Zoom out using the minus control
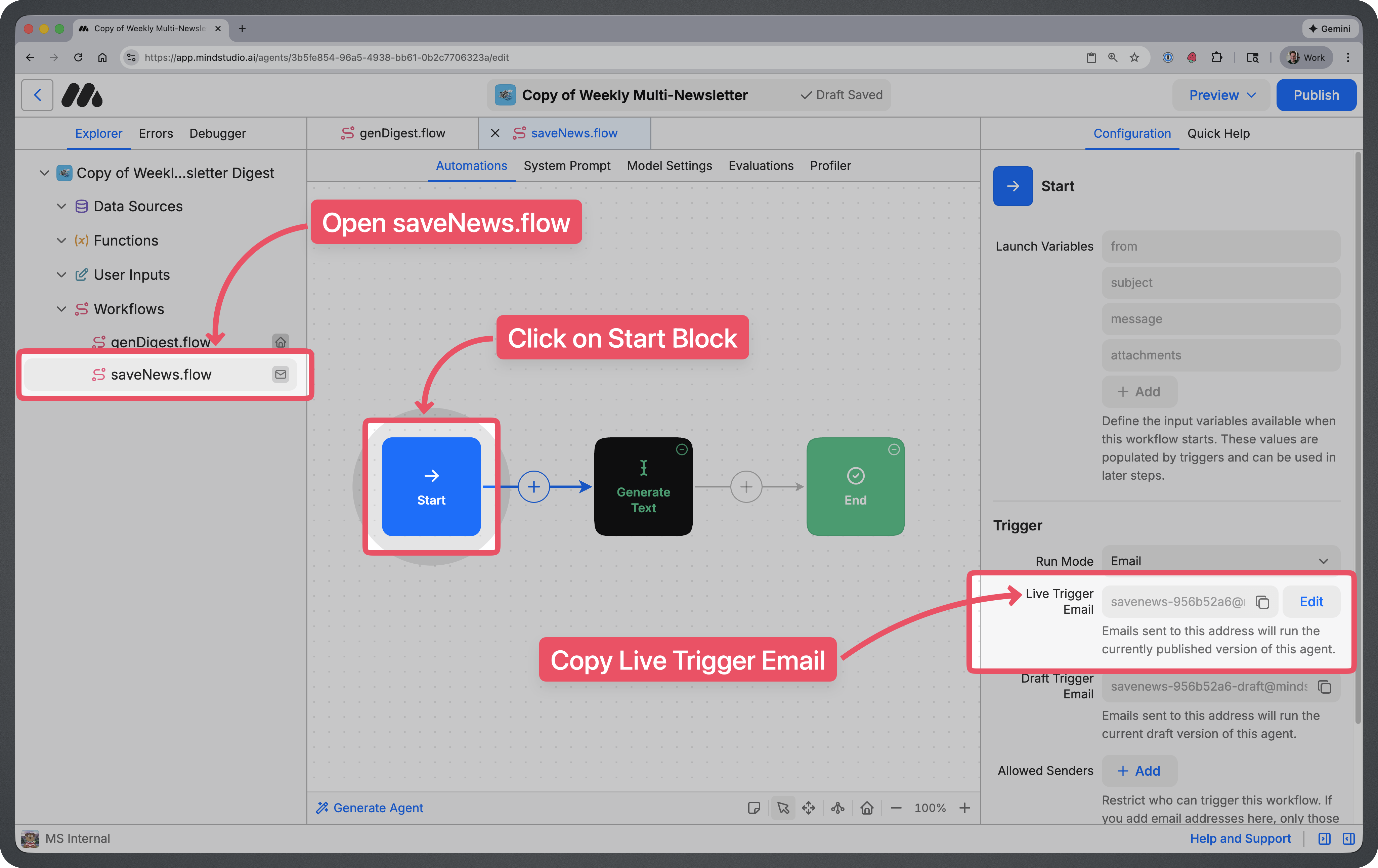 [897, 808]
